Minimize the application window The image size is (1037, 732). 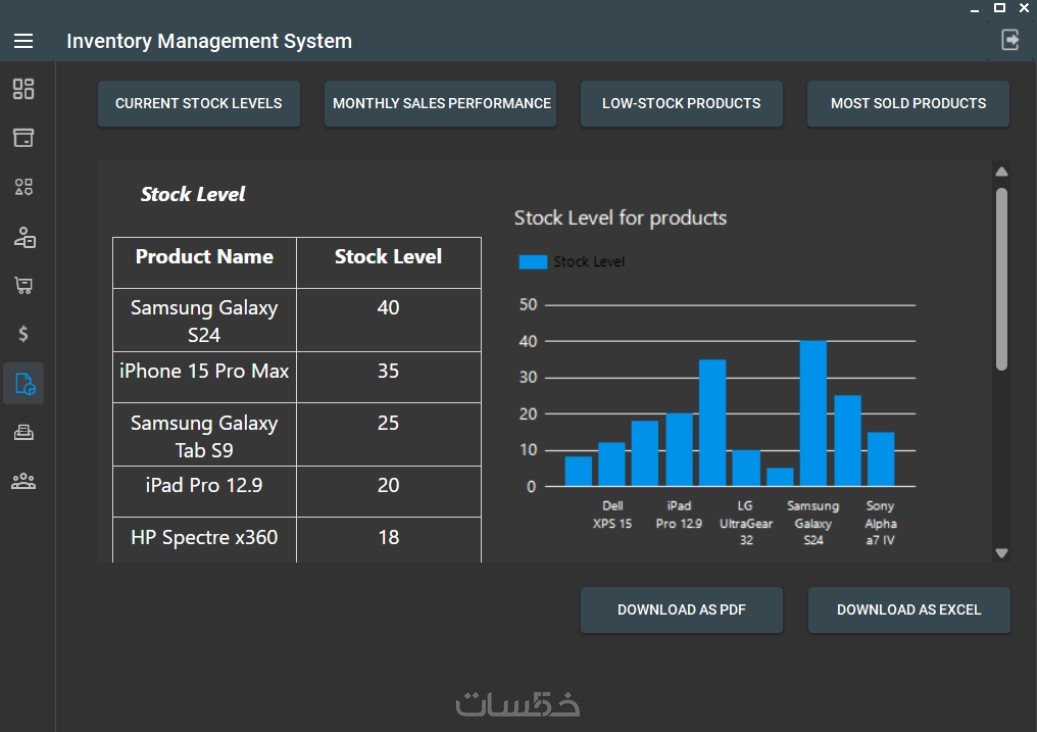pos(974,9)
